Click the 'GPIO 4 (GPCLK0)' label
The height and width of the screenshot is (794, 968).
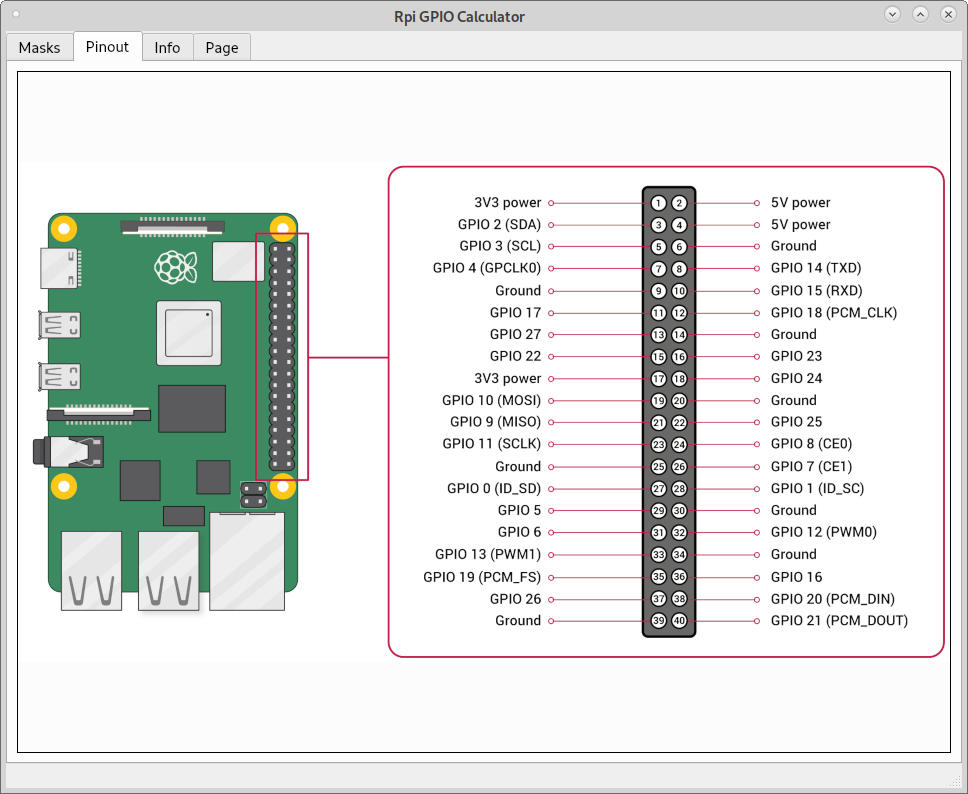point(487,268)
